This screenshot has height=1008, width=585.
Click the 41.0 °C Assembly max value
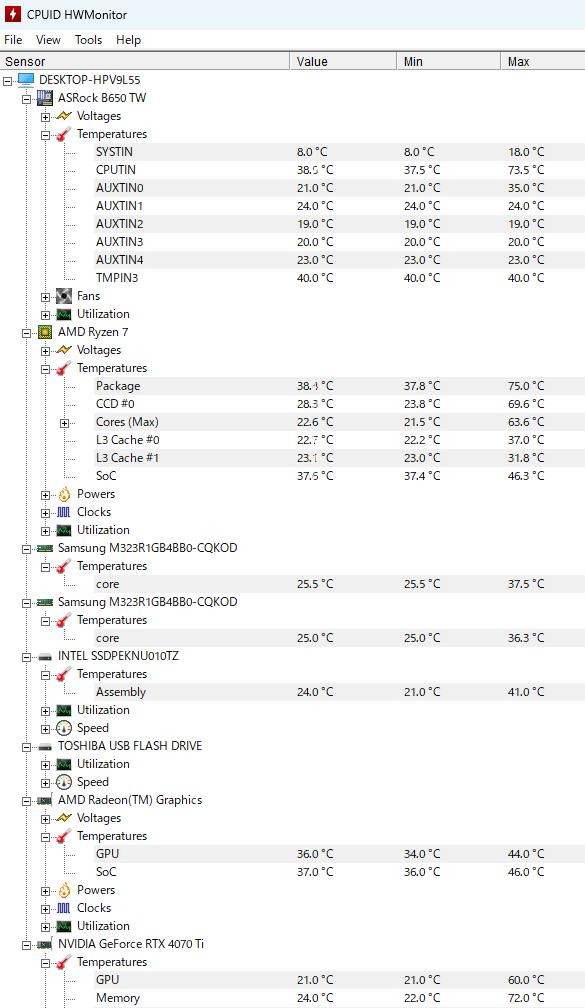pos(526,692)
